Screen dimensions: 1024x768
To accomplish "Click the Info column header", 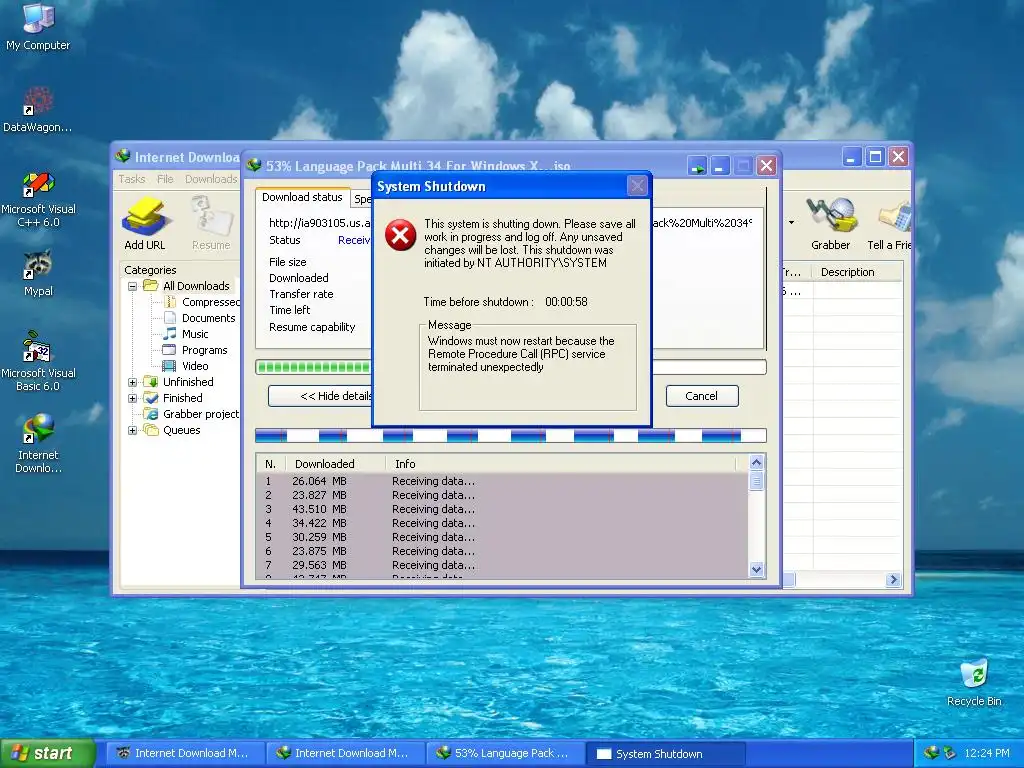I will pyautogui.click(x=562, y=464).
